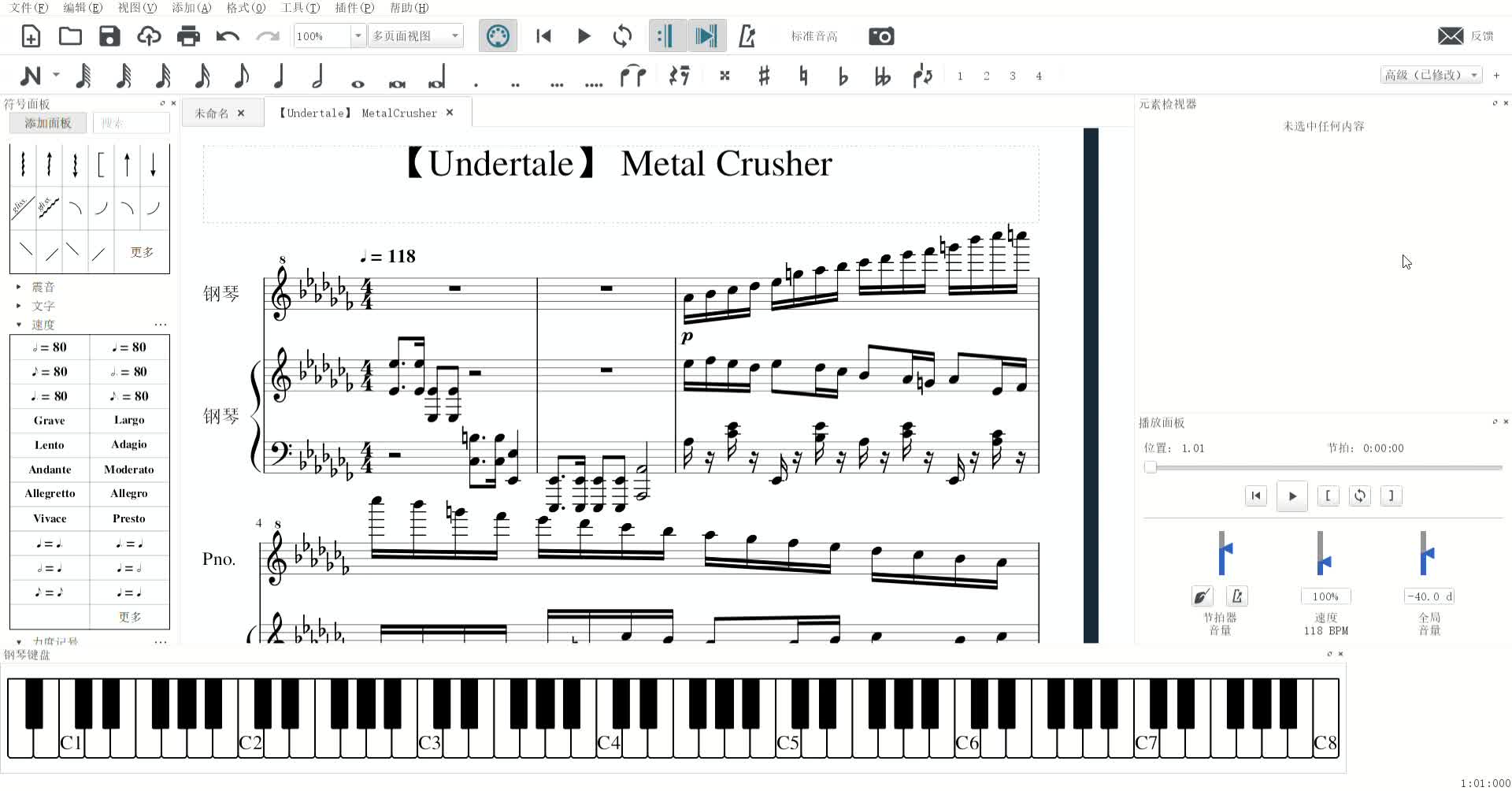Viewport: 1512px width, 791px height.
Task: Open the zoom level dropdown
Action: click(x=359, y=35)
